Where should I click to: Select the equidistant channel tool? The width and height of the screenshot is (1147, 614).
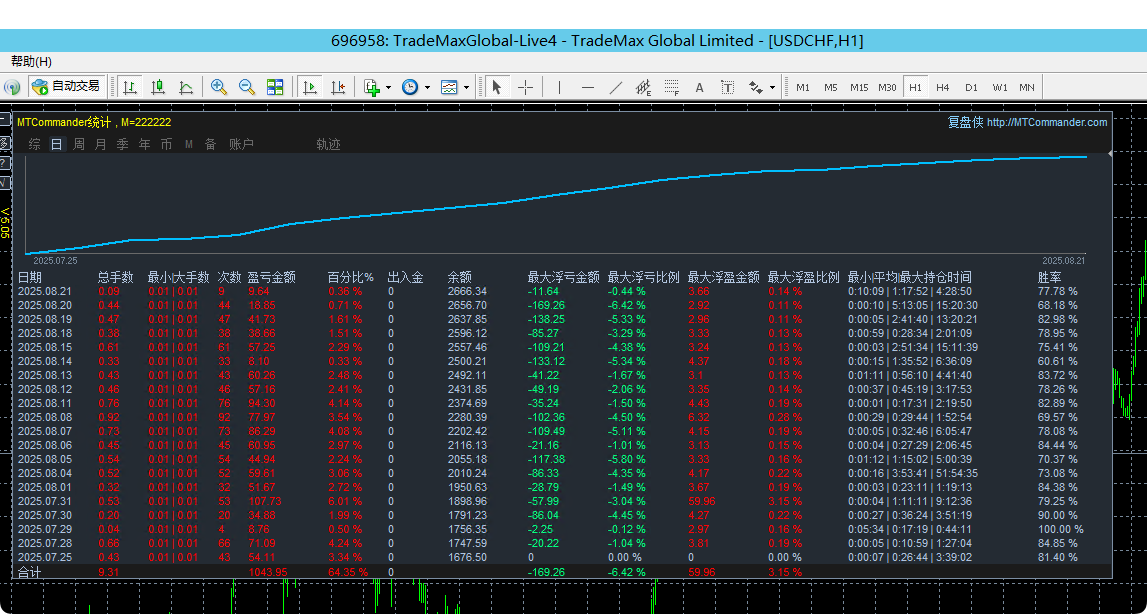643,87
